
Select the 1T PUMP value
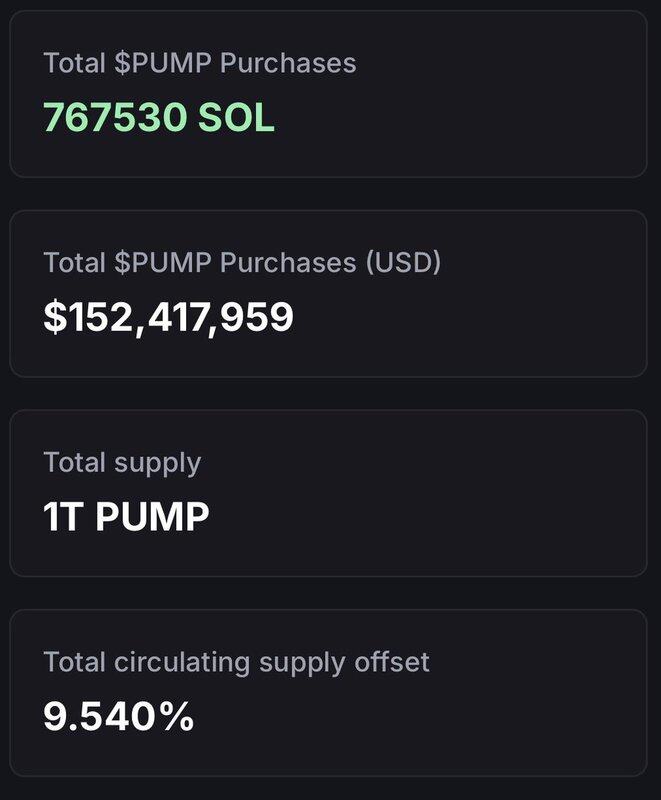[x=126, y=517]
